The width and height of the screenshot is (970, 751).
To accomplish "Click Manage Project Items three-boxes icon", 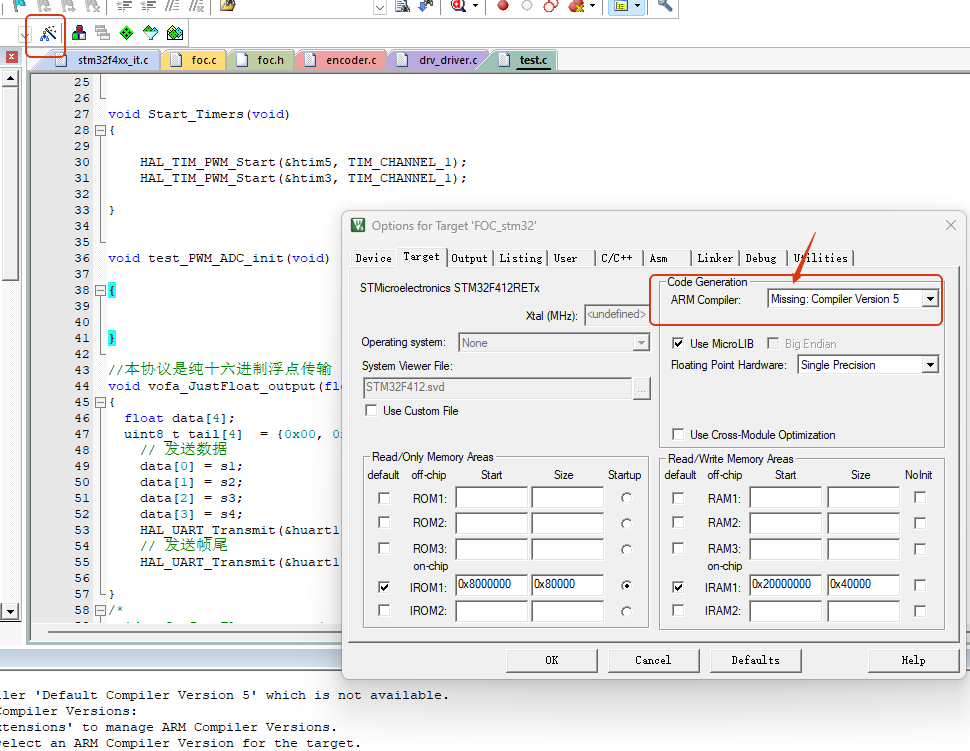I will click(x=79, y=33).
